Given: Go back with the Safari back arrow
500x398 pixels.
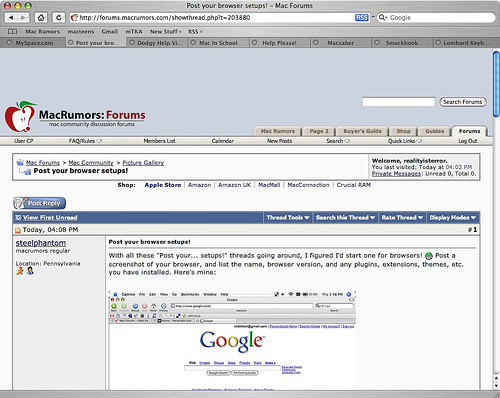Looking at the screenshot, I should [11, 17].
